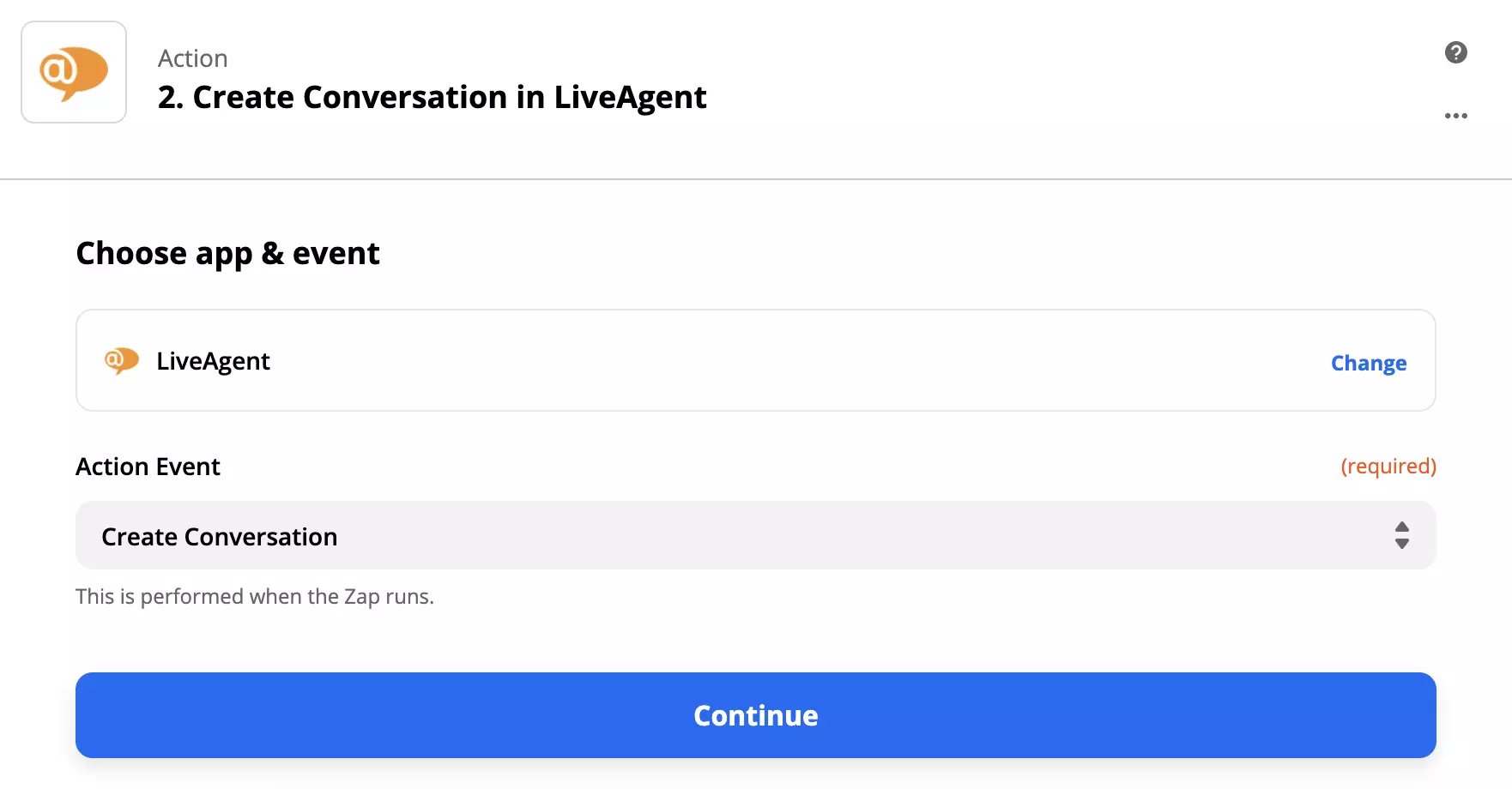The width and height of the screenshot is (1512, 789).
Task: Open the help documentation via the question mark
Action: click(1455, 52)
